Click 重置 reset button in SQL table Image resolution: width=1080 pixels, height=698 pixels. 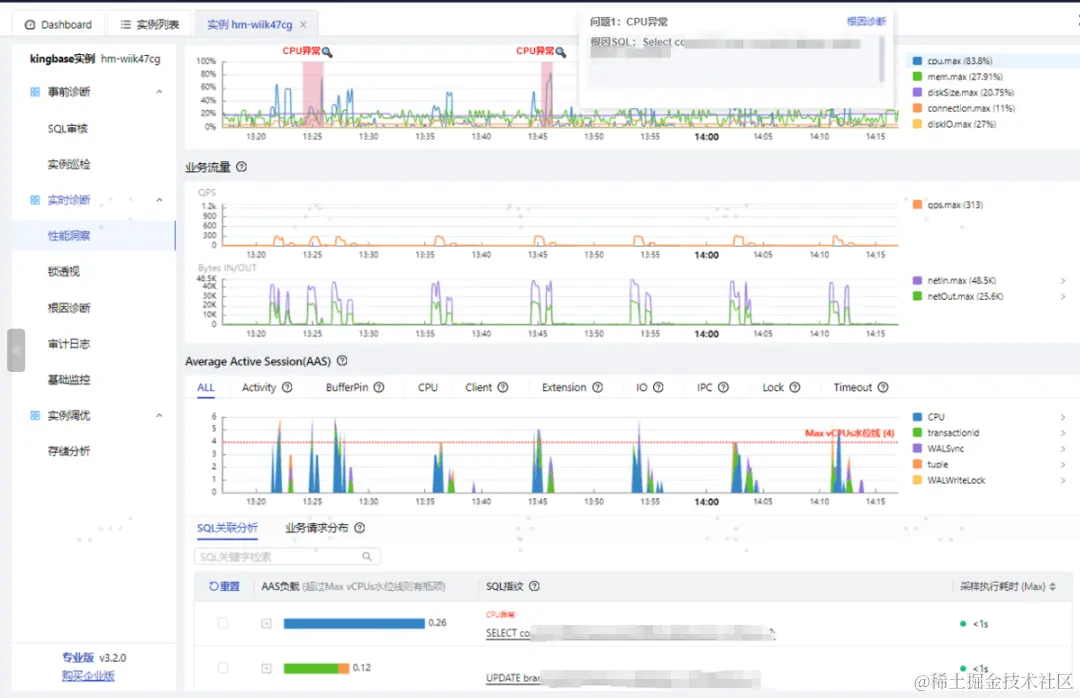(x=225, y=586)
